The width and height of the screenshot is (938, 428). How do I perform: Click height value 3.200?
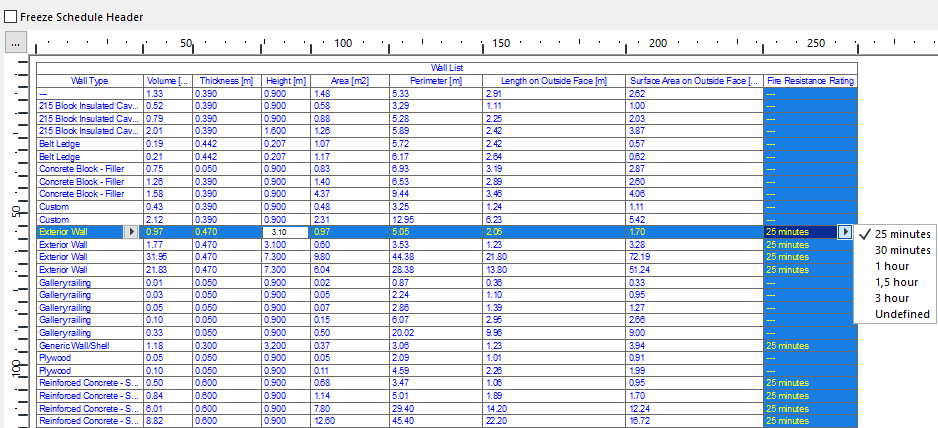pos(275,346)
